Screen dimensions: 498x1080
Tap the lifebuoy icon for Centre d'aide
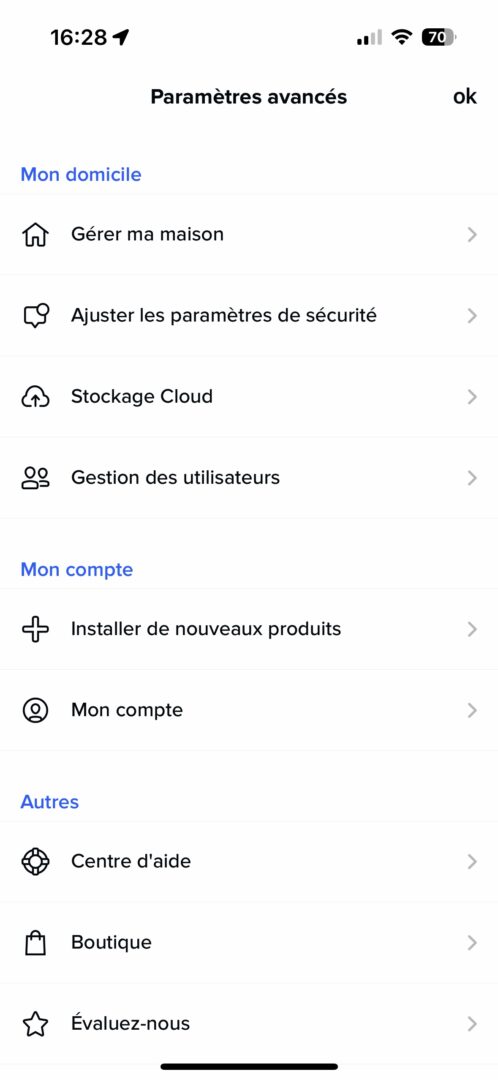tap(35, 862)
